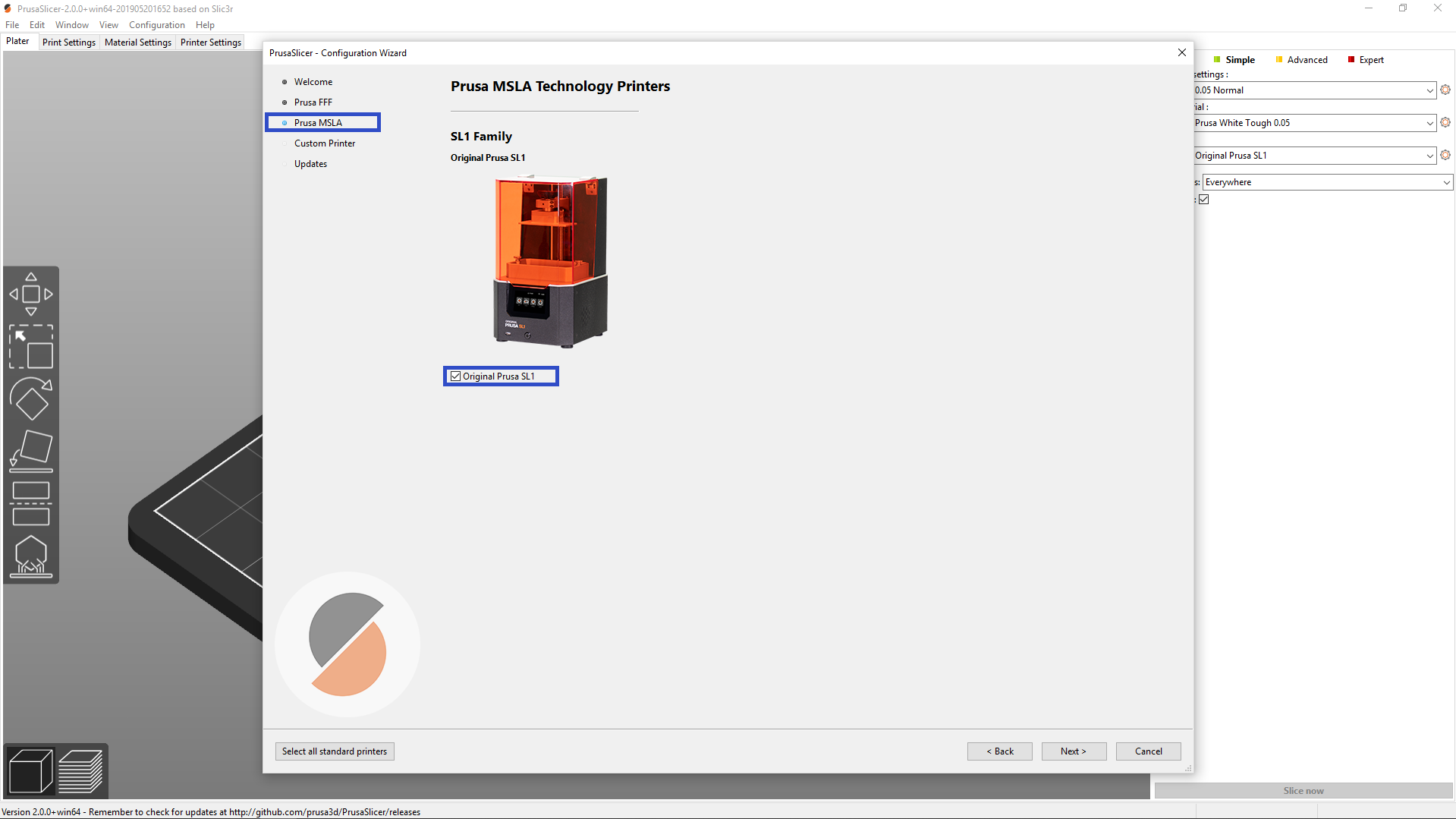Uncheck the Original Prusa SL1 checkbox
The width and height of the screenshot is (1456, 819).
pyautogui.click(x=455, y=376)
